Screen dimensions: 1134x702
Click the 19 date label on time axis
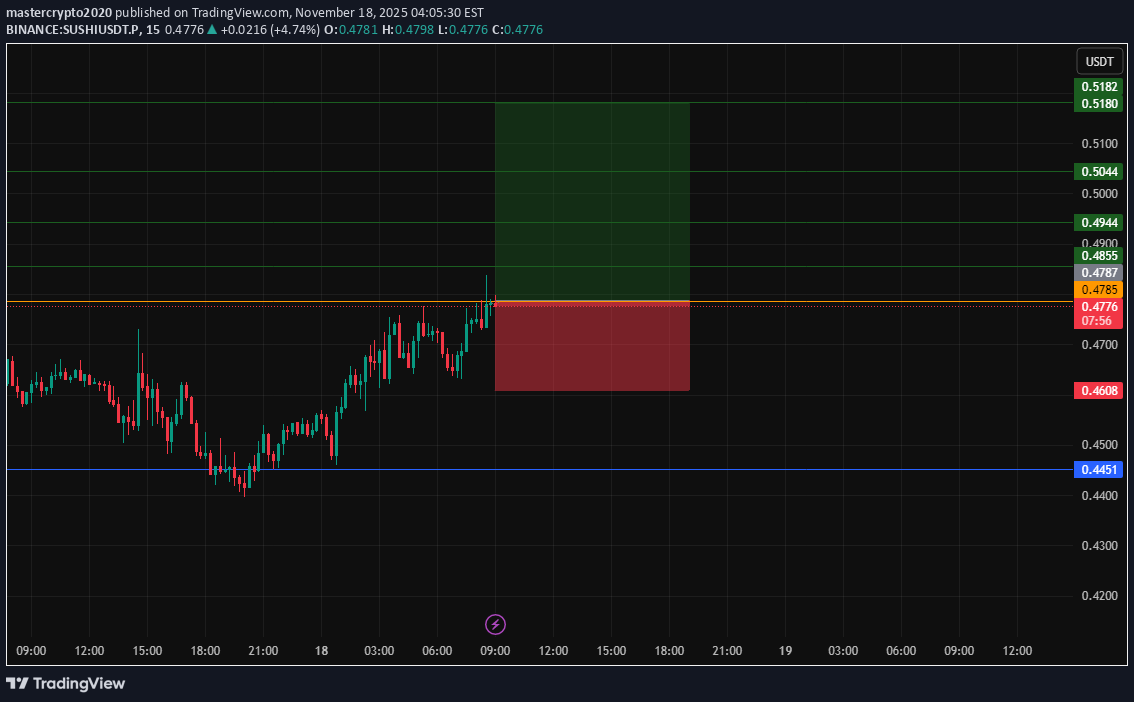(x=786, y=651)
